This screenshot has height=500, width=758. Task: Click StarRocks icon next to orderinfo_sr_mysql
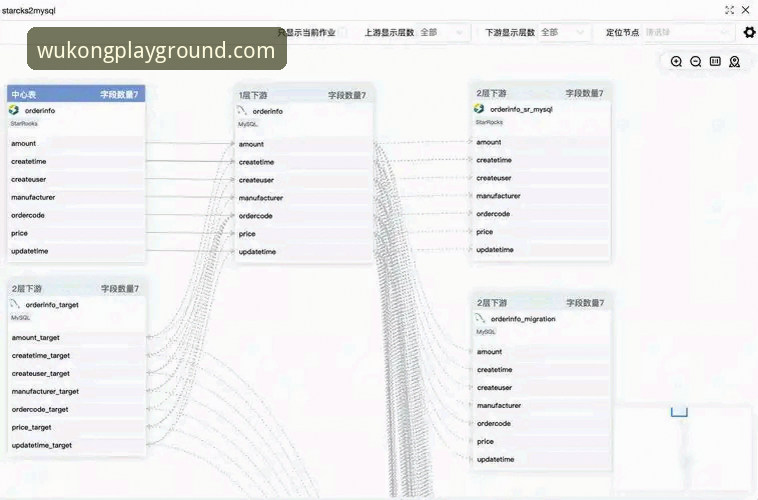tap(479, 109)
